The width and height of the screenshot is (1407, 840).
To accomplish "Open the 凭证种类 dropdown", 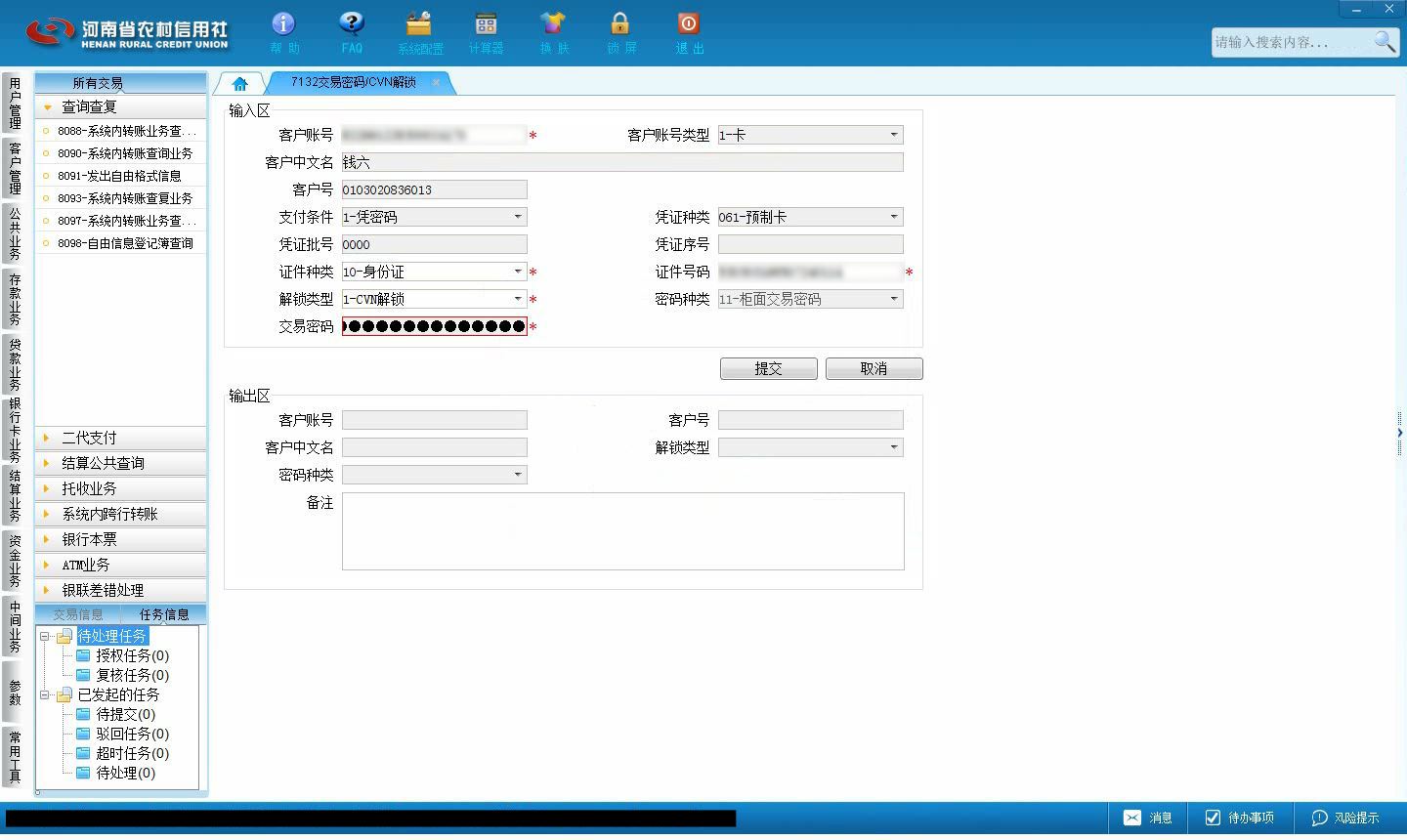I will (x=893, y=217).
